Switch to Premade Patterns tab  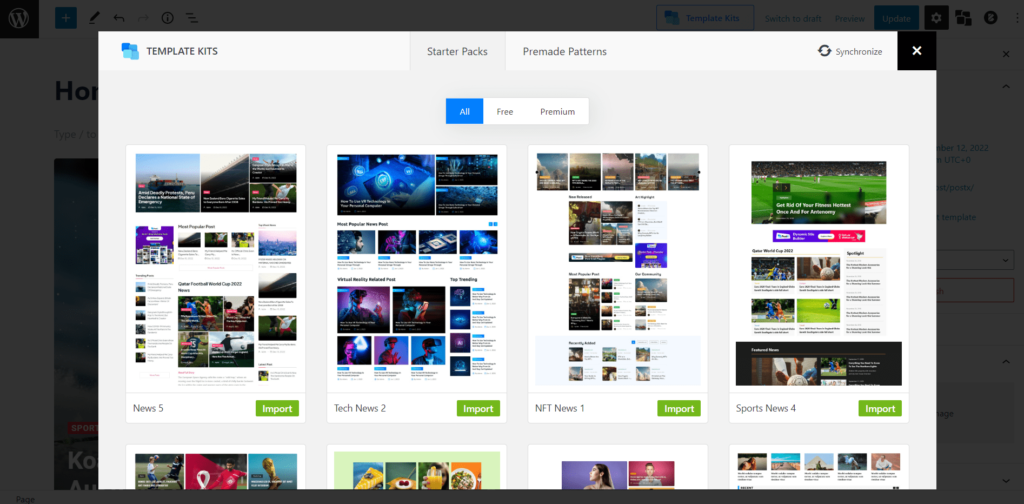click(565, 51)
